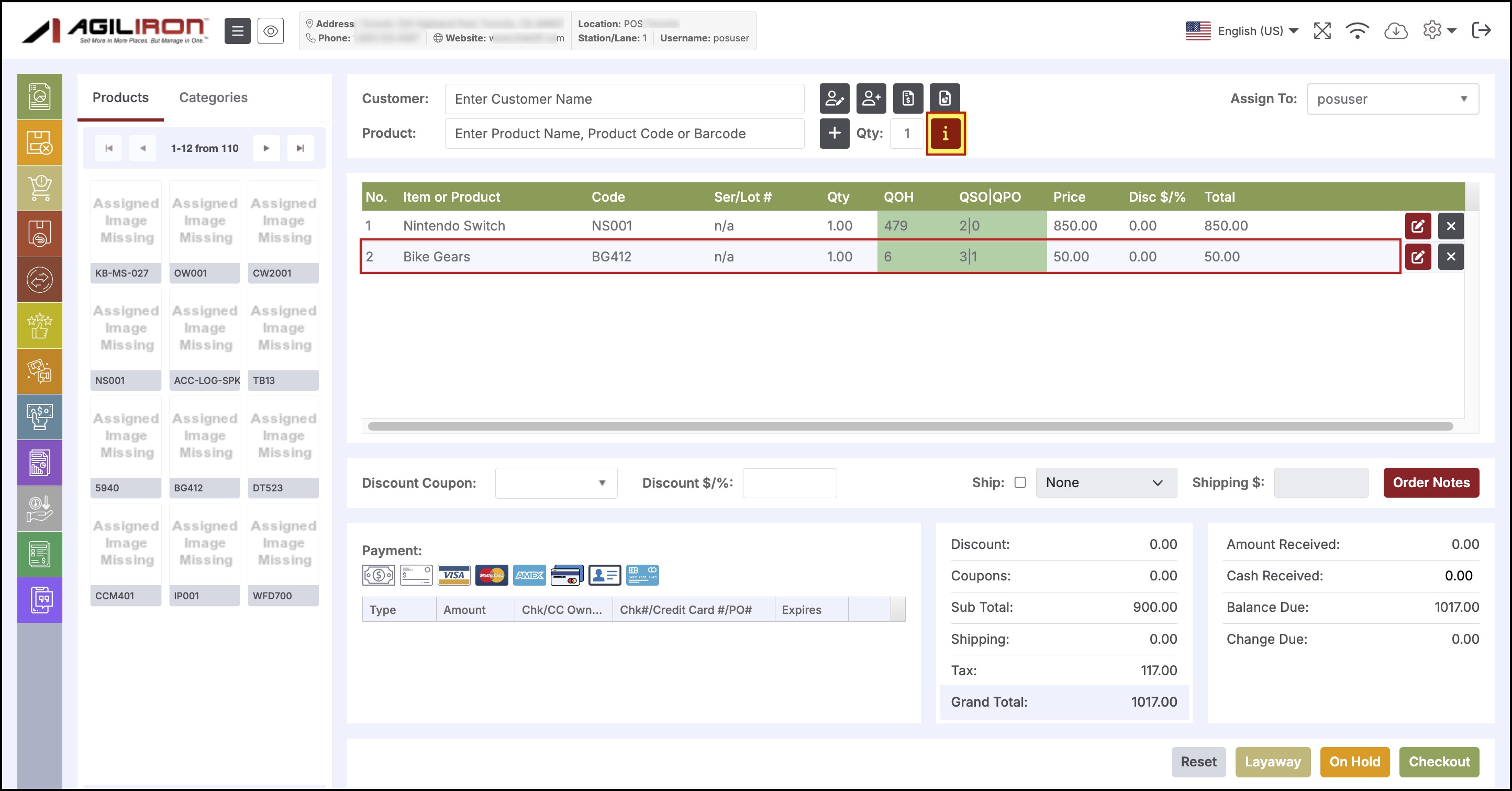This screenshot has width=1512, height=791.
Task: Open the English (US) language dropdown
Action: [x=1241, y=30]
